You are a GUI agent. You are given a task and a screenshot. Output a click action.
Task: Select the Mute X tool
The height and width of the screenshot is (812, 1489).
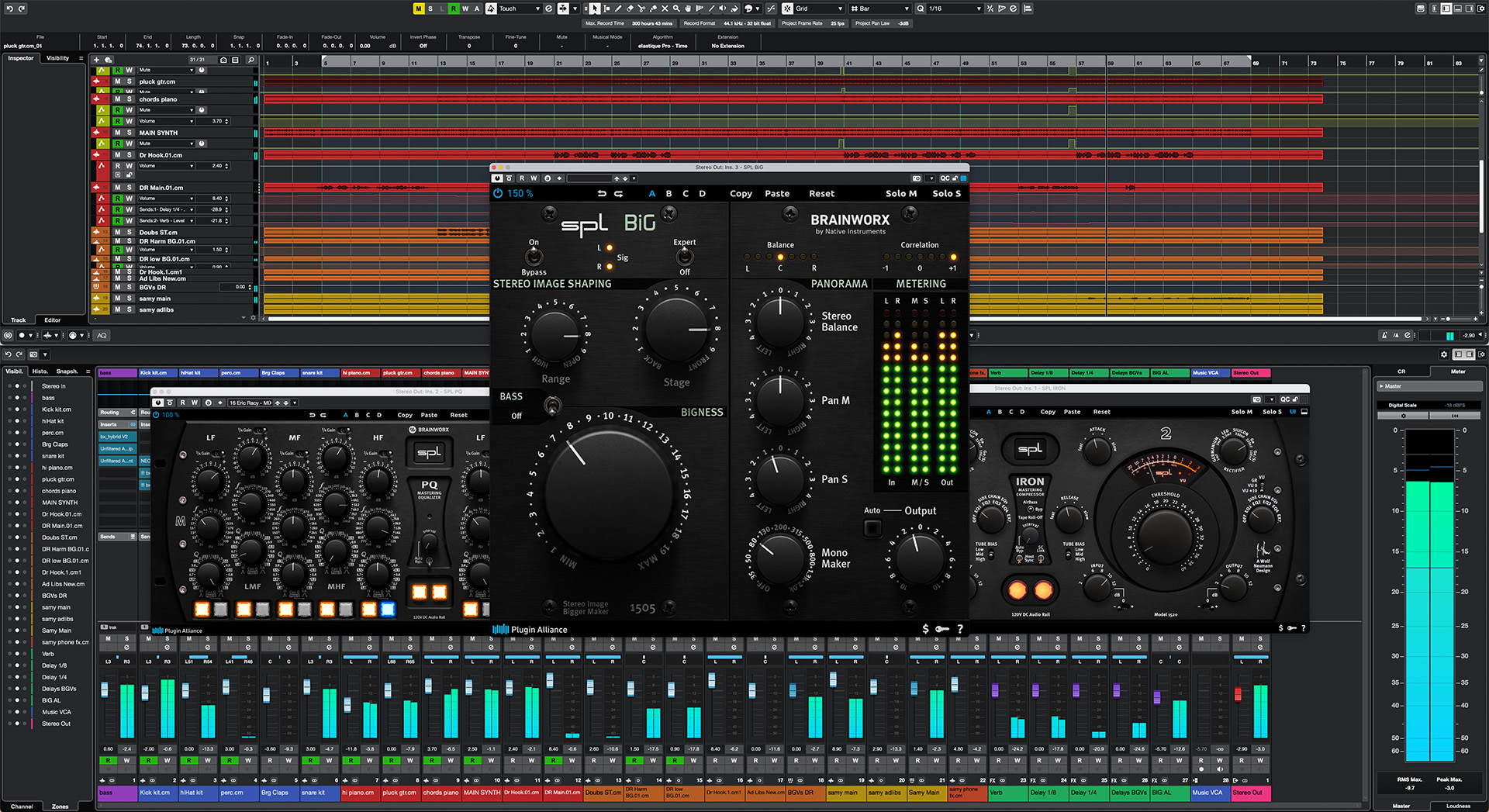[x=665, y=9]
